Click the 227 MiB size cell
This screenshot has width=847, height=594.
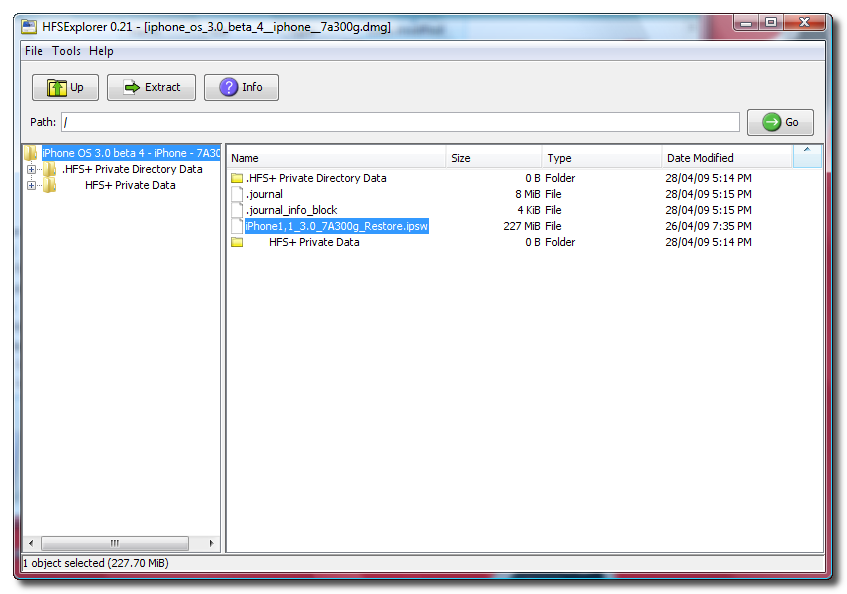pos(521,226)
